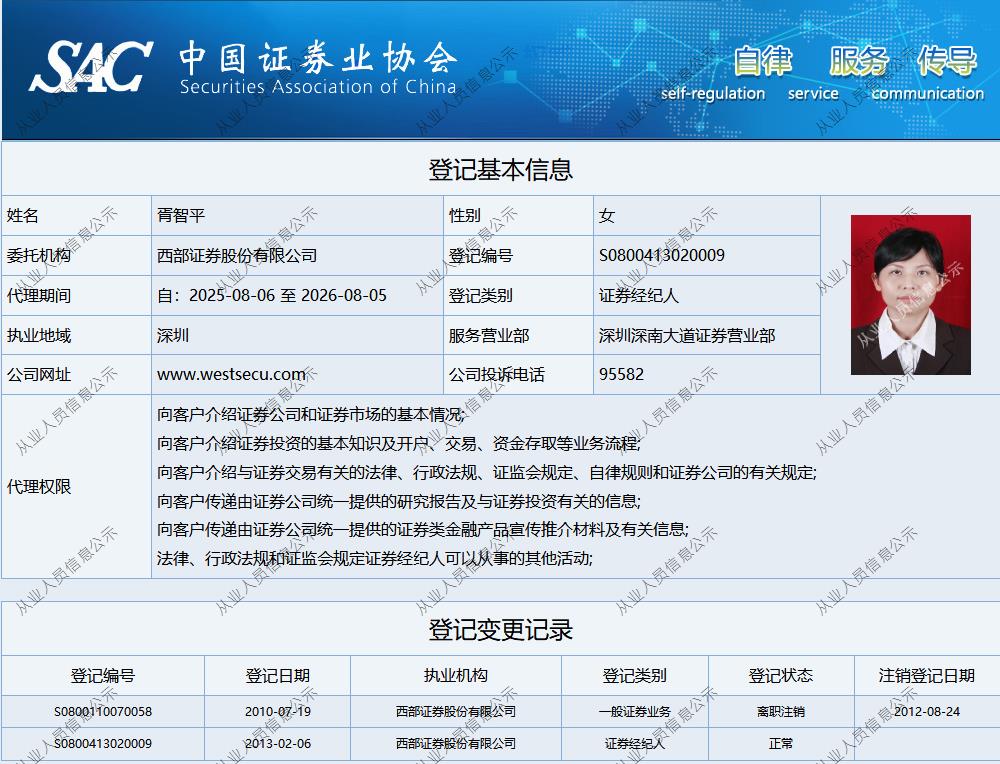Click the cancellation date 2012-08-24 cell
This screenshot has height=764, width=1000.
pyautogui.click(x=926, y=712)
